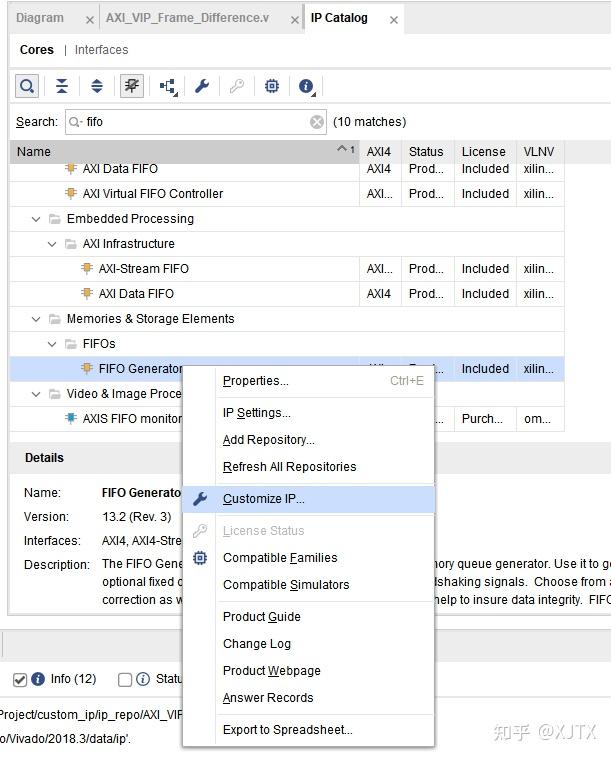Click the Info (12) blue info icon
The height and width of the screenshot is (758, 611).
coord(38,679)
